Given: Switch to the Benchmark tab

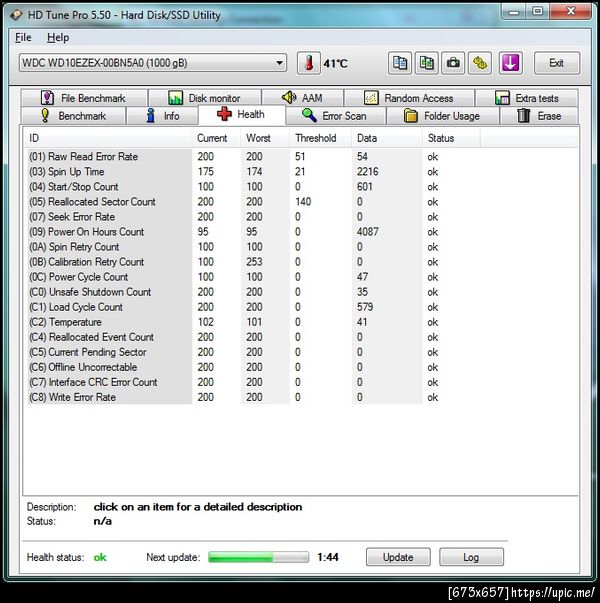Looking at the screenshot, I should 73,116.
